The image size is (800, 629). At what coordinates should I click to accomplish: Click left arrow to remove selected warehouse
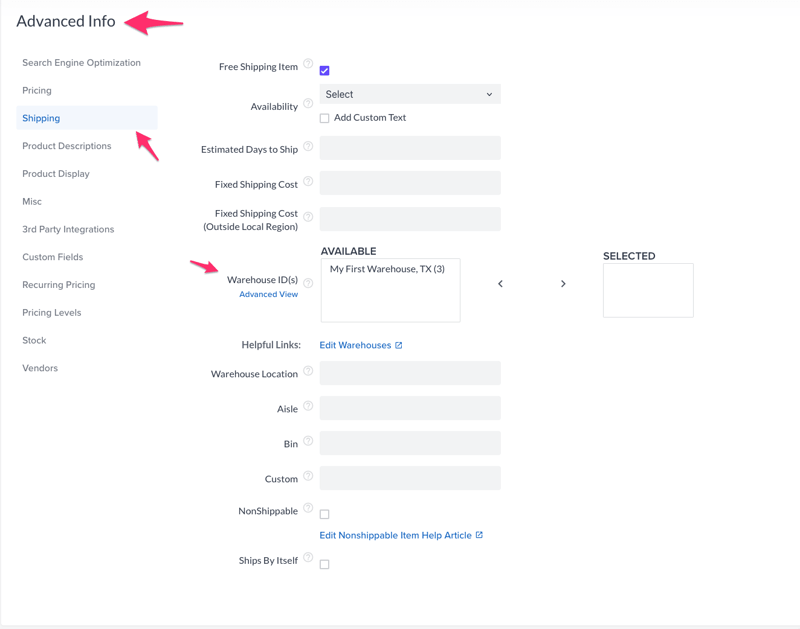[x=500, y=284]
